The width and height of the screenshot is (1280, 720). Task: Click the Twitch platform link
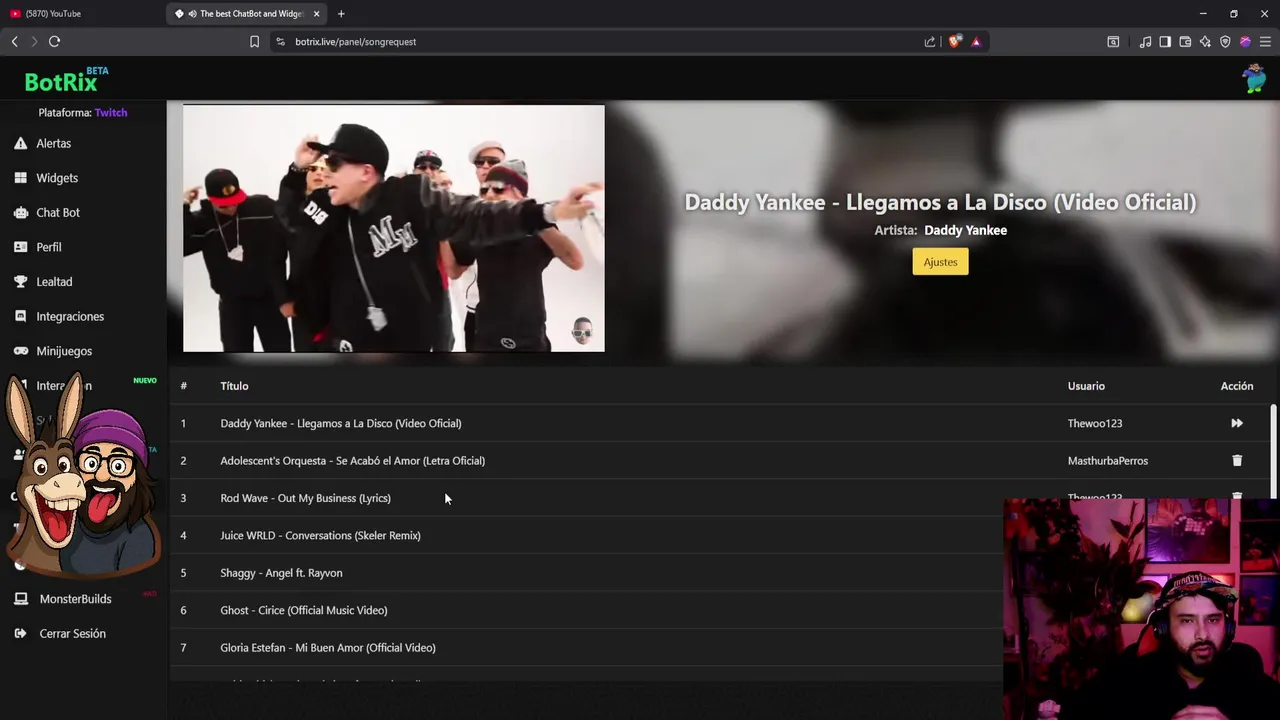point(111,113)
